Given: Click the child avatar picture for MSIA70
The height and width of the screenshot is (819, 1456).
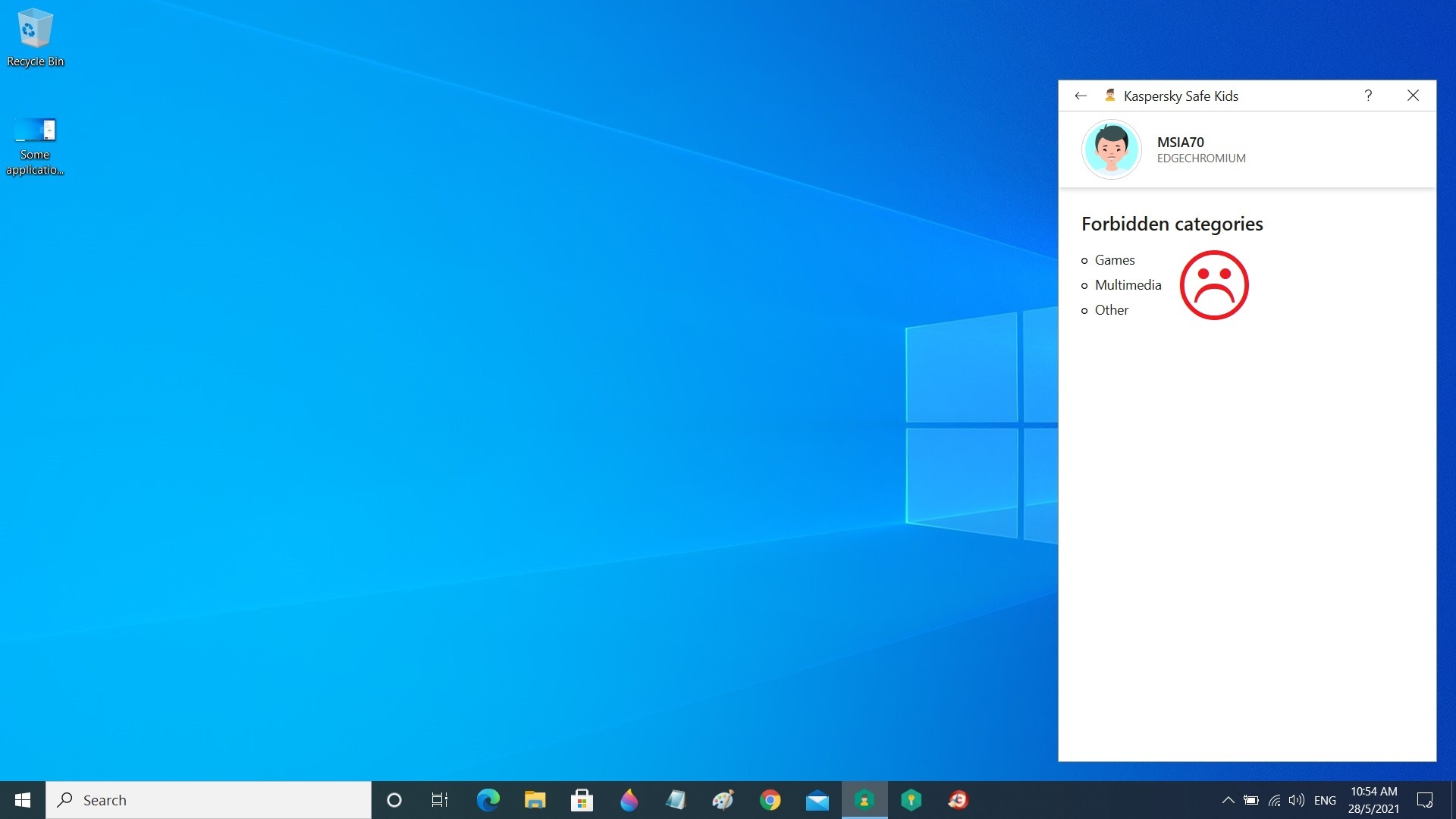Looking at the screenshot, I should pyautogui.click(x=1111, y=149).
